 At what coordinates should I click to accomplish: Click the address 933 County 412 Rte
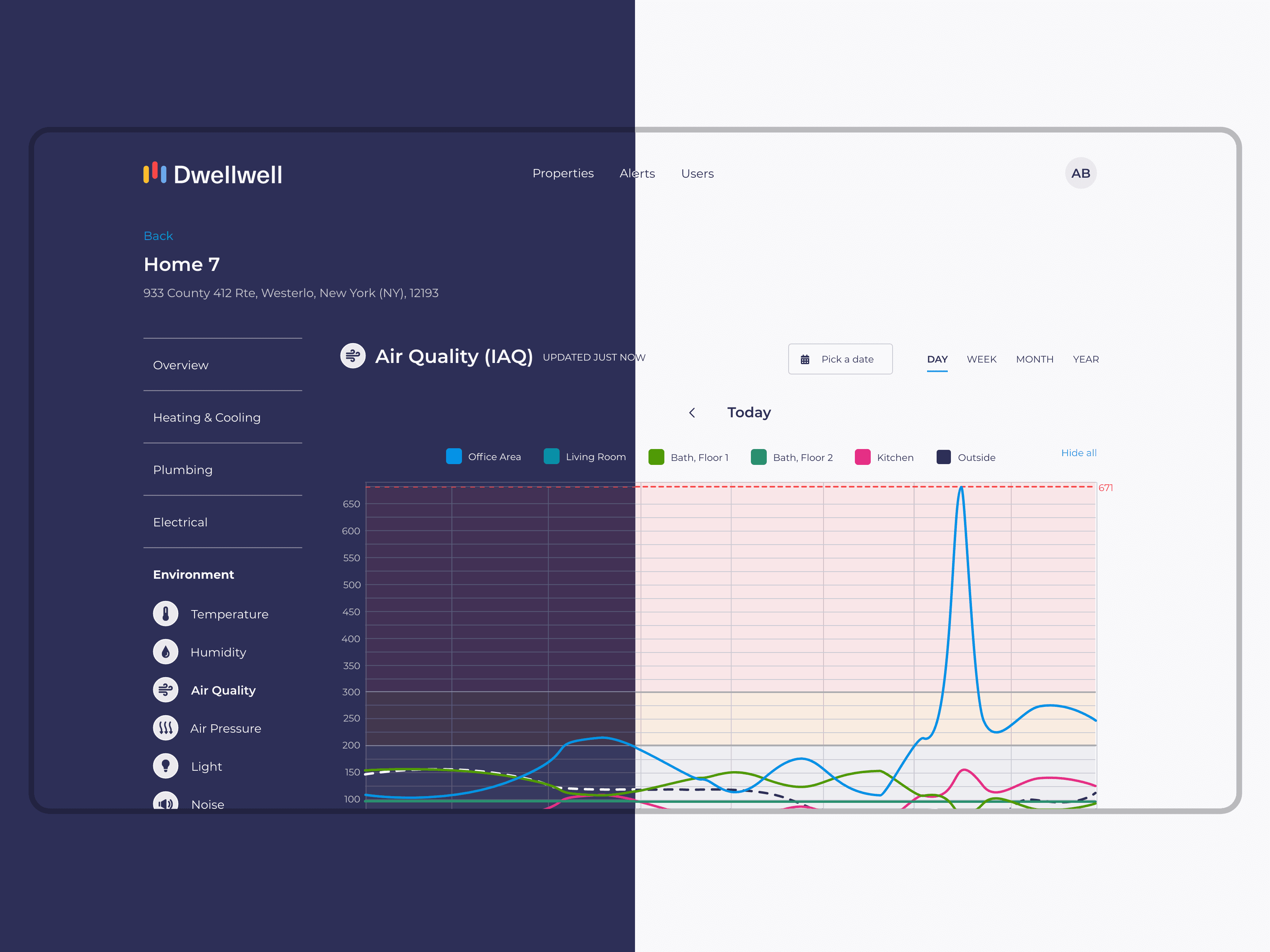pos(291,293)
